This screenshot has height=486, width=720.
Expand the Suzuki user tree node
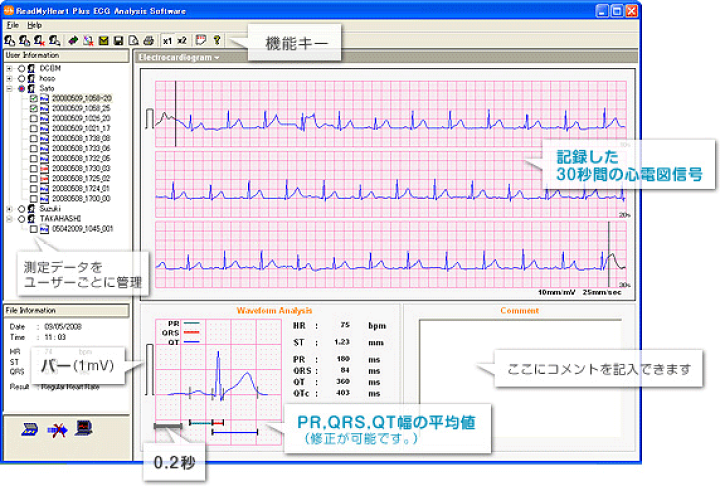[9, 209]
